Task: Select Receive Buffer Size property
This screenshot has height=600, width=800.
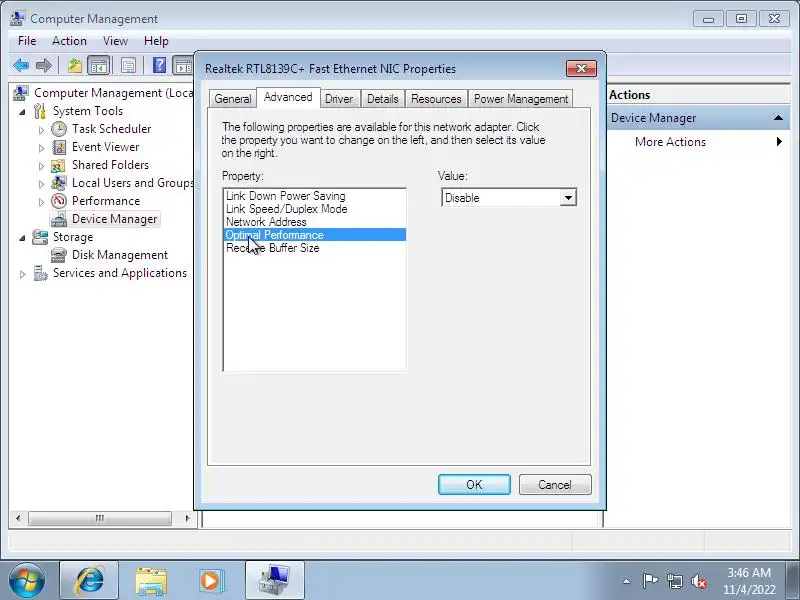Action: coord(314,248)
